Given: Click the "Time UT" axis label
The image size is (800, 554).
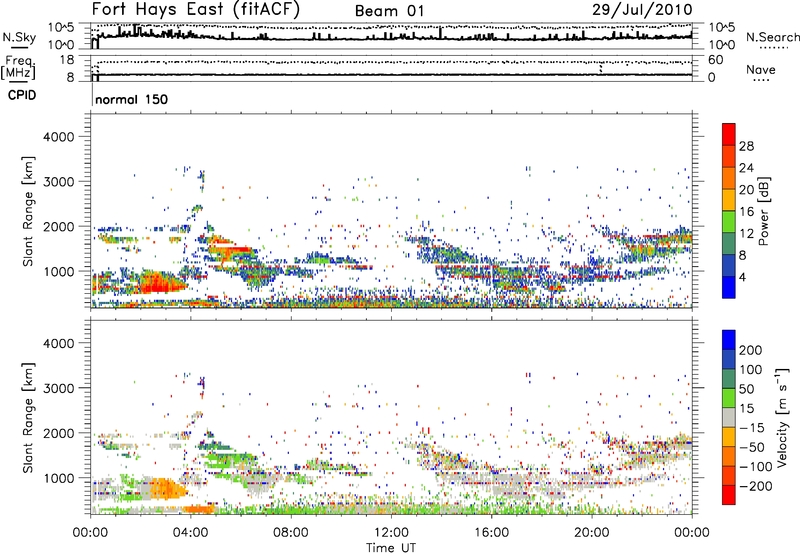Looking at the screenshot, I should 391,548.
